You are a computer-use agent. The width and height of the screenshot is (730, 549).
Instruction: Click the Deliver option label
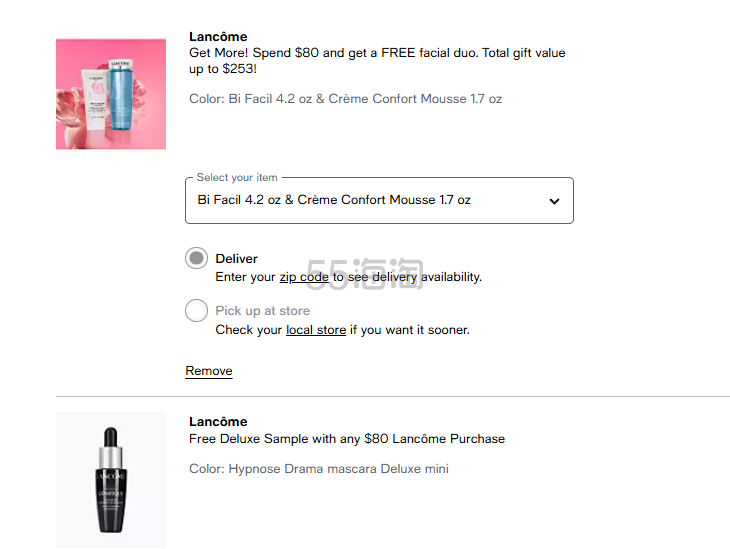pos(236,259)
